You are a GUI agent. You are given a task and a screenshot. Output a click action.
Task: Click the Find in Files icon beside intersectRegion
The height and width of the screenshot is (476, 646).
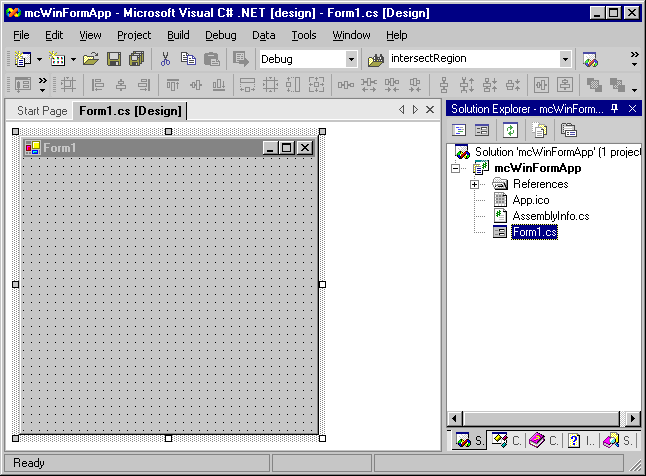point(376,60)
